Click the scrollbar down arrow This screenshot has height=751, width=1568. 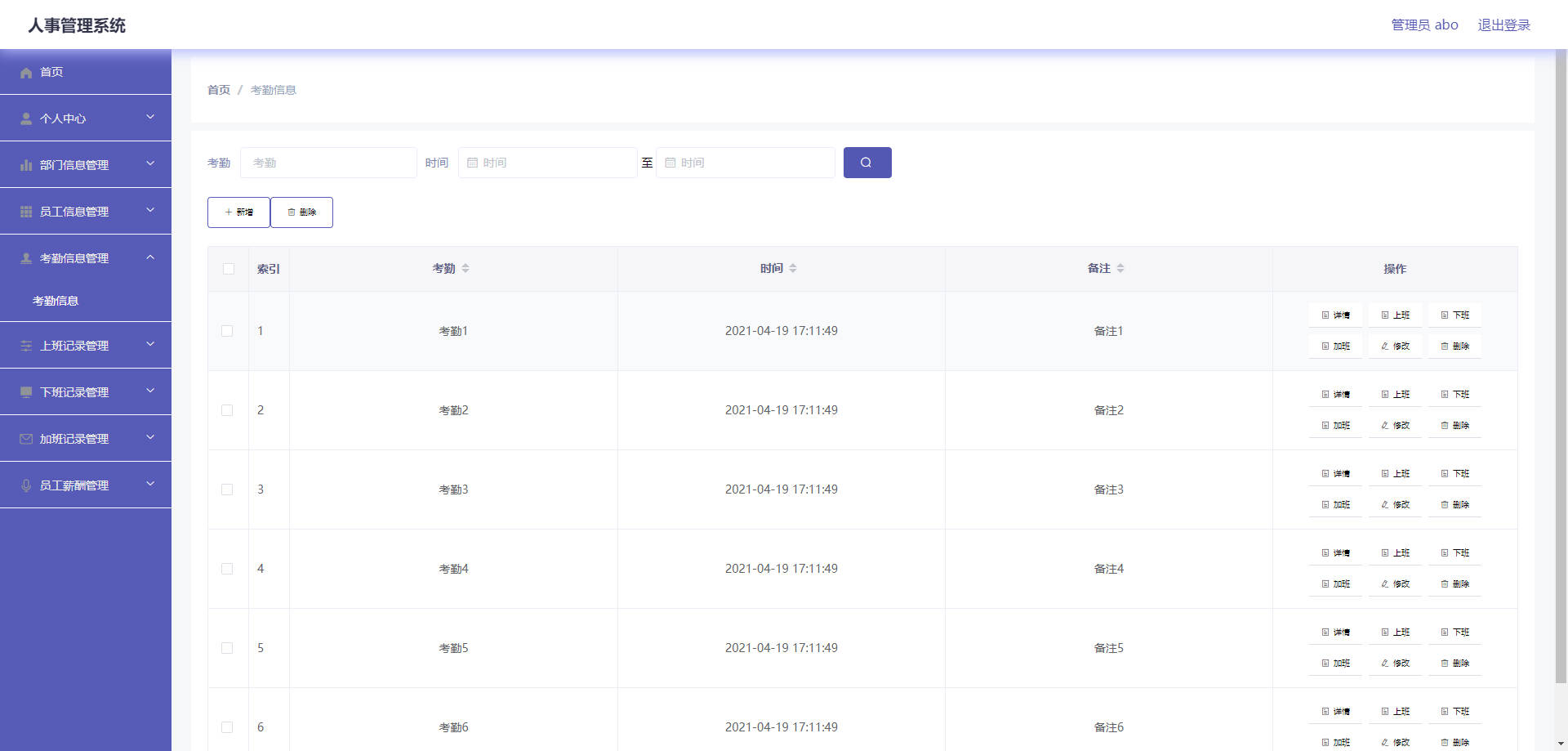coord(1561,744)
